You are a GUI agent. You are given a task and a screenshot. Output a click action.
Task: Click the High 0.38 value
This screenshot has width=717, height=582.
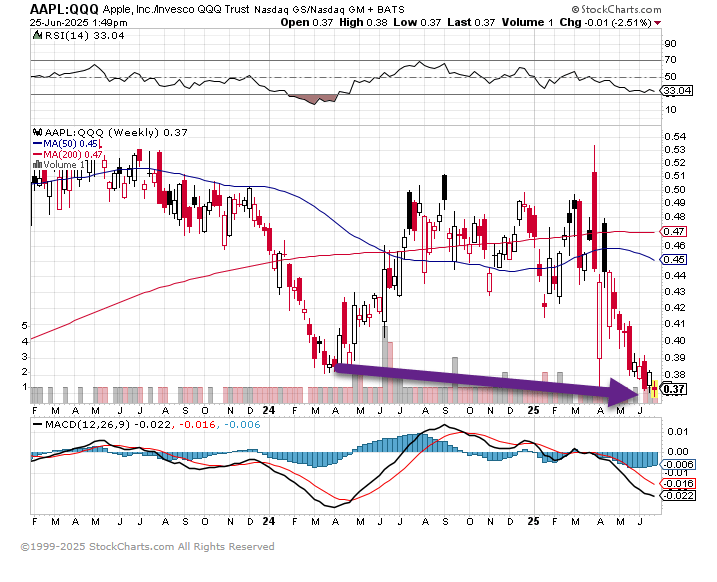363,22
